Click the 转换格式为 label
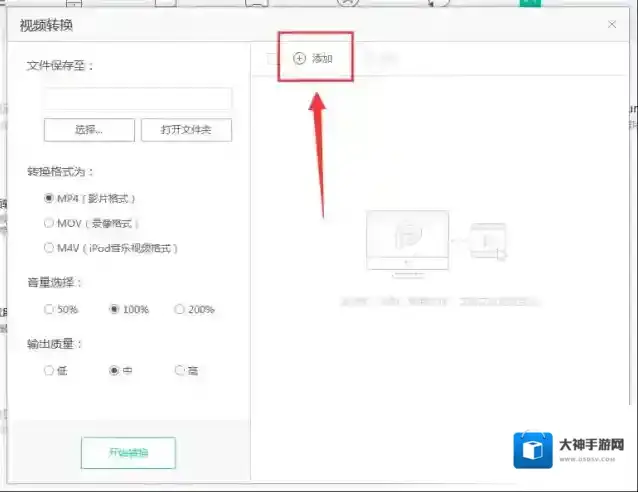638x492 pixels. click(x=60, y=172)
